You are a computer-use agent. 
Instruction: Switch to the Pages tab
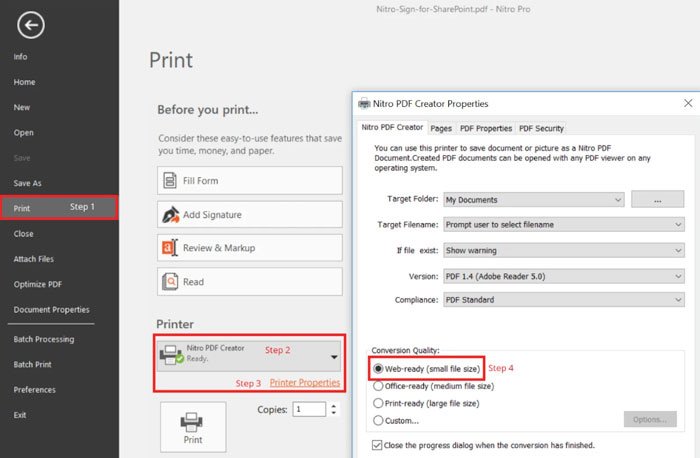click(441, 129)
